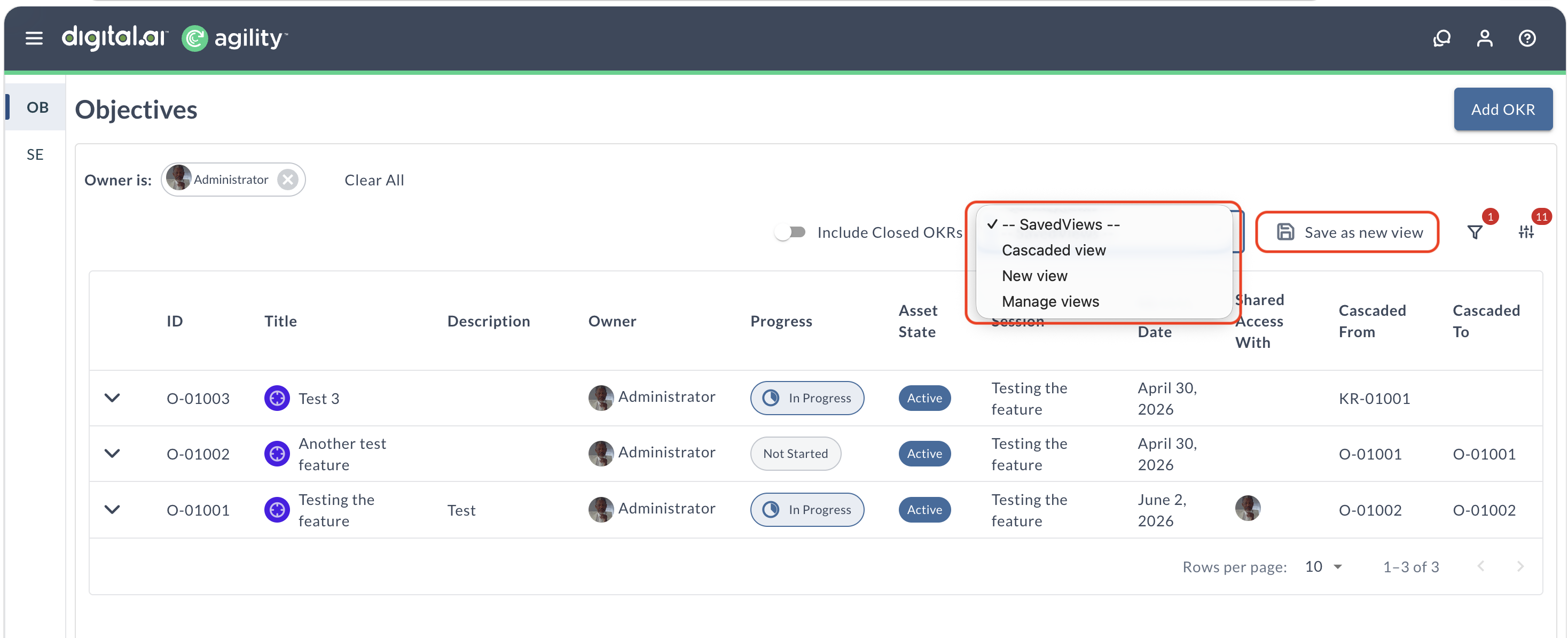Click the Title column header
1568x638 pixels.
[280, 321]
